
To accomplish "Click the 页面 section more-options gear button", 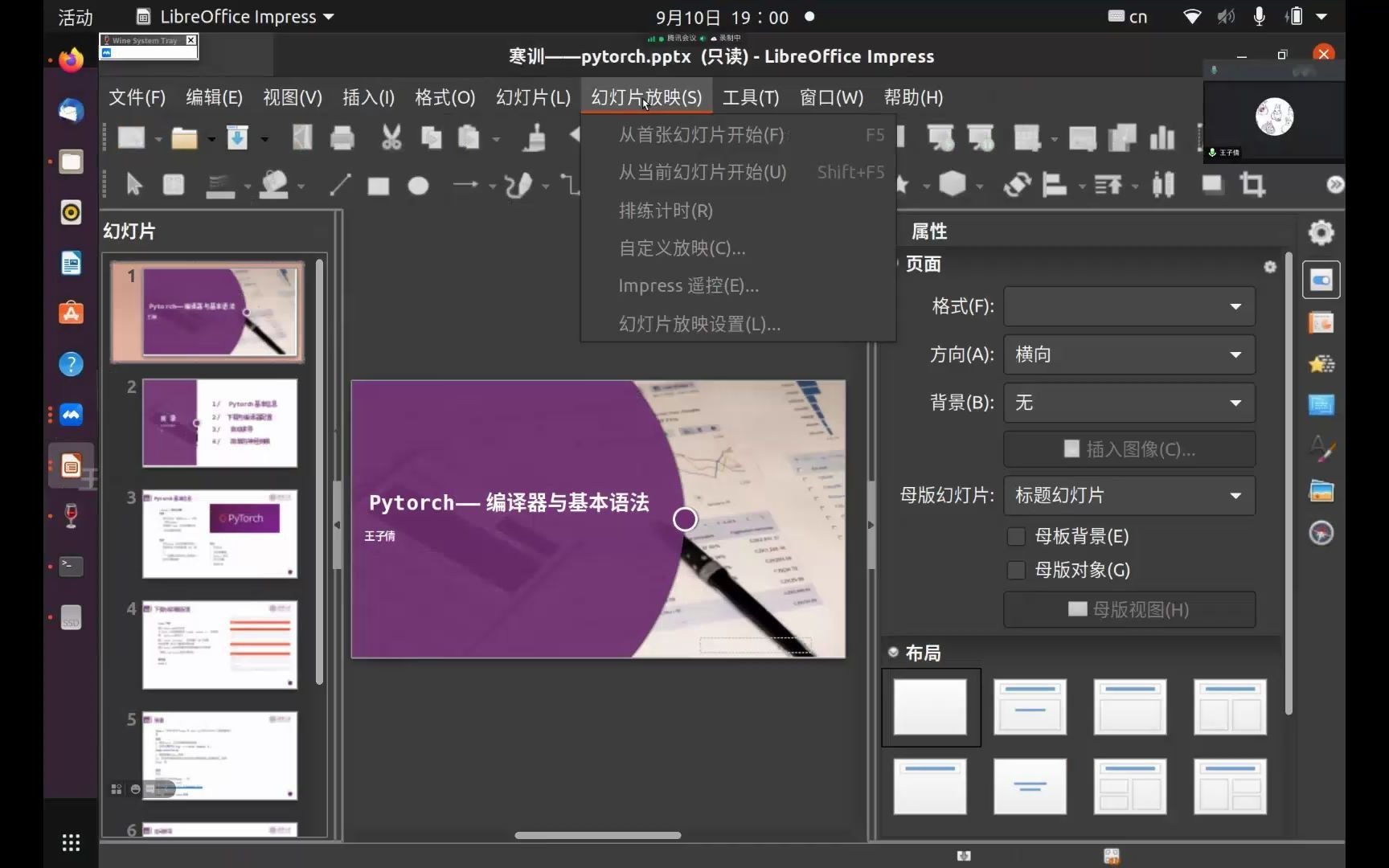I will click(x=1269, y=267).
